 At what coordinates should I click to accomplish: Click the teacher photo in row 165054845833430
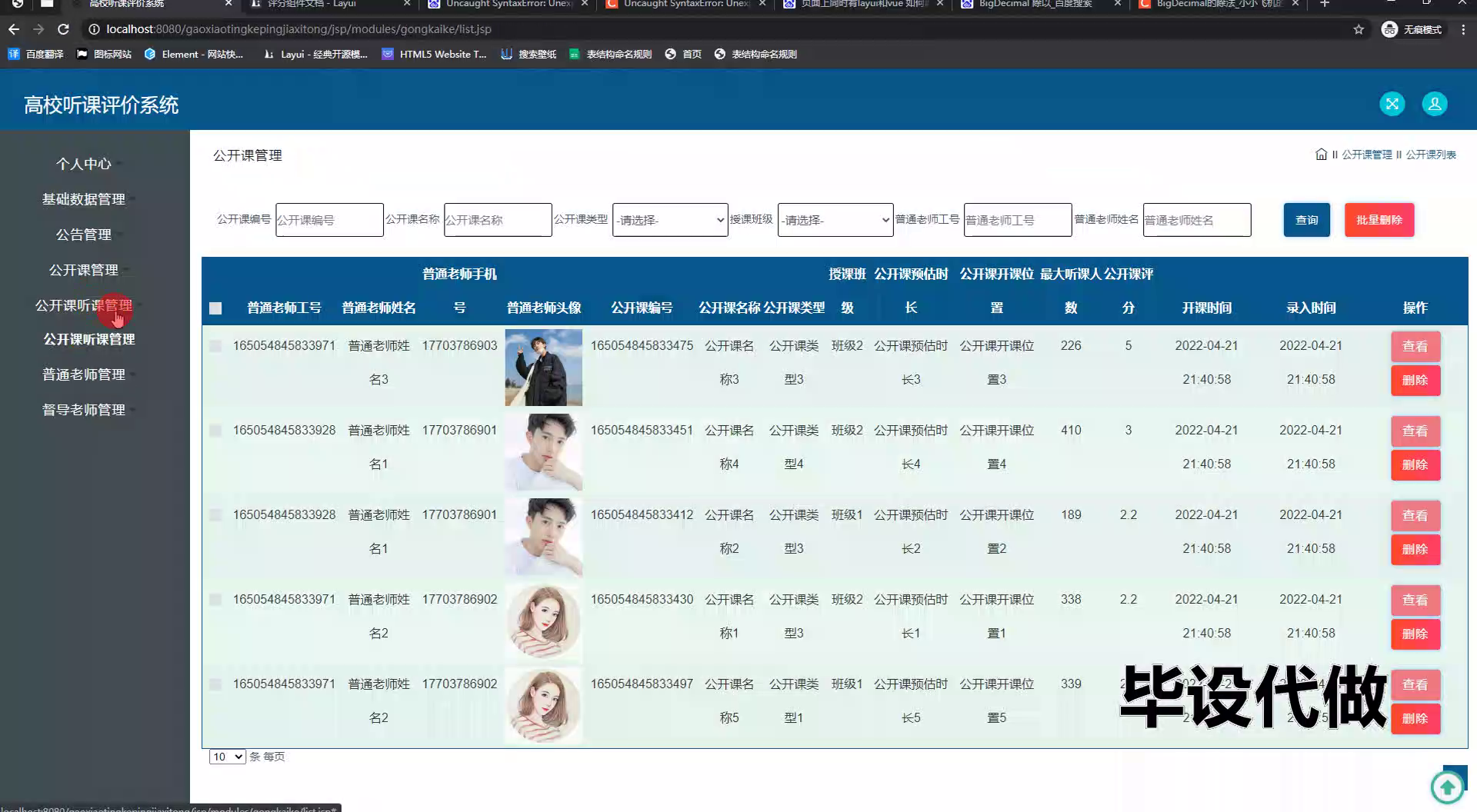coord(544,621)
